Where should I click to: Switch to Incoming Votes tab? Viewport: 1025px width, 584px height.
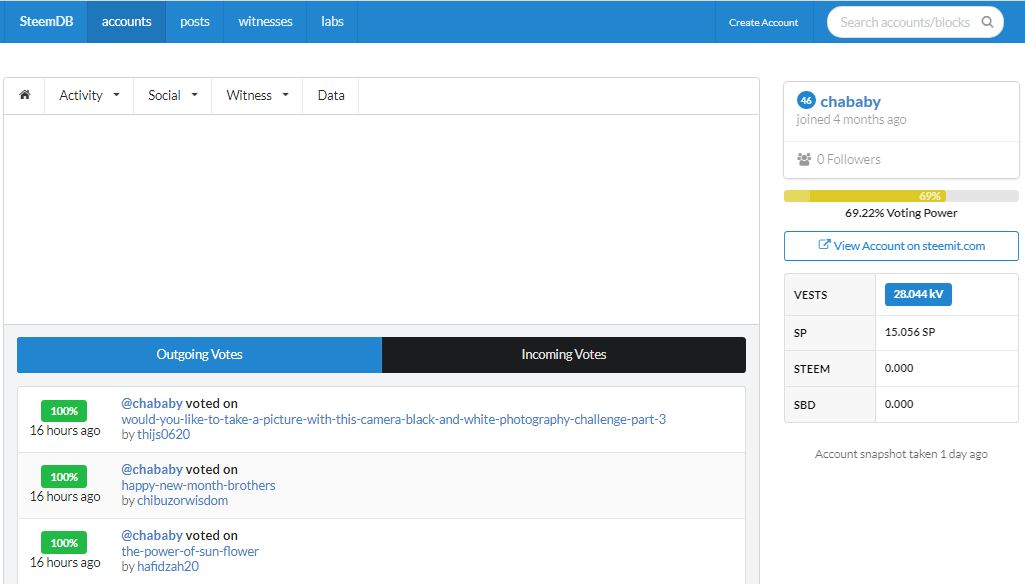[563, 354]
